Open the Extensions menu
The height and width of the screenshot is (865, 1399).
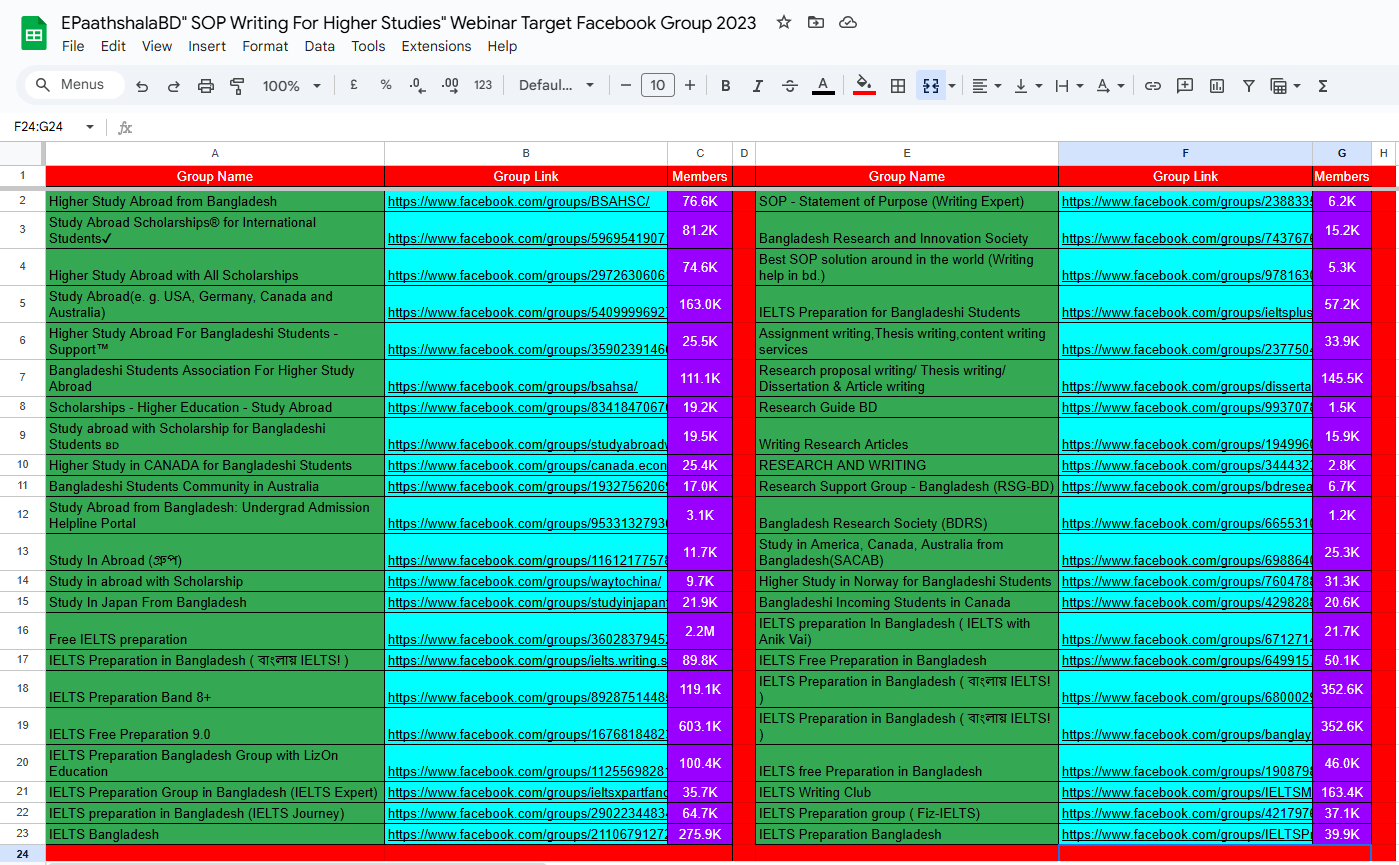[436, 46]
